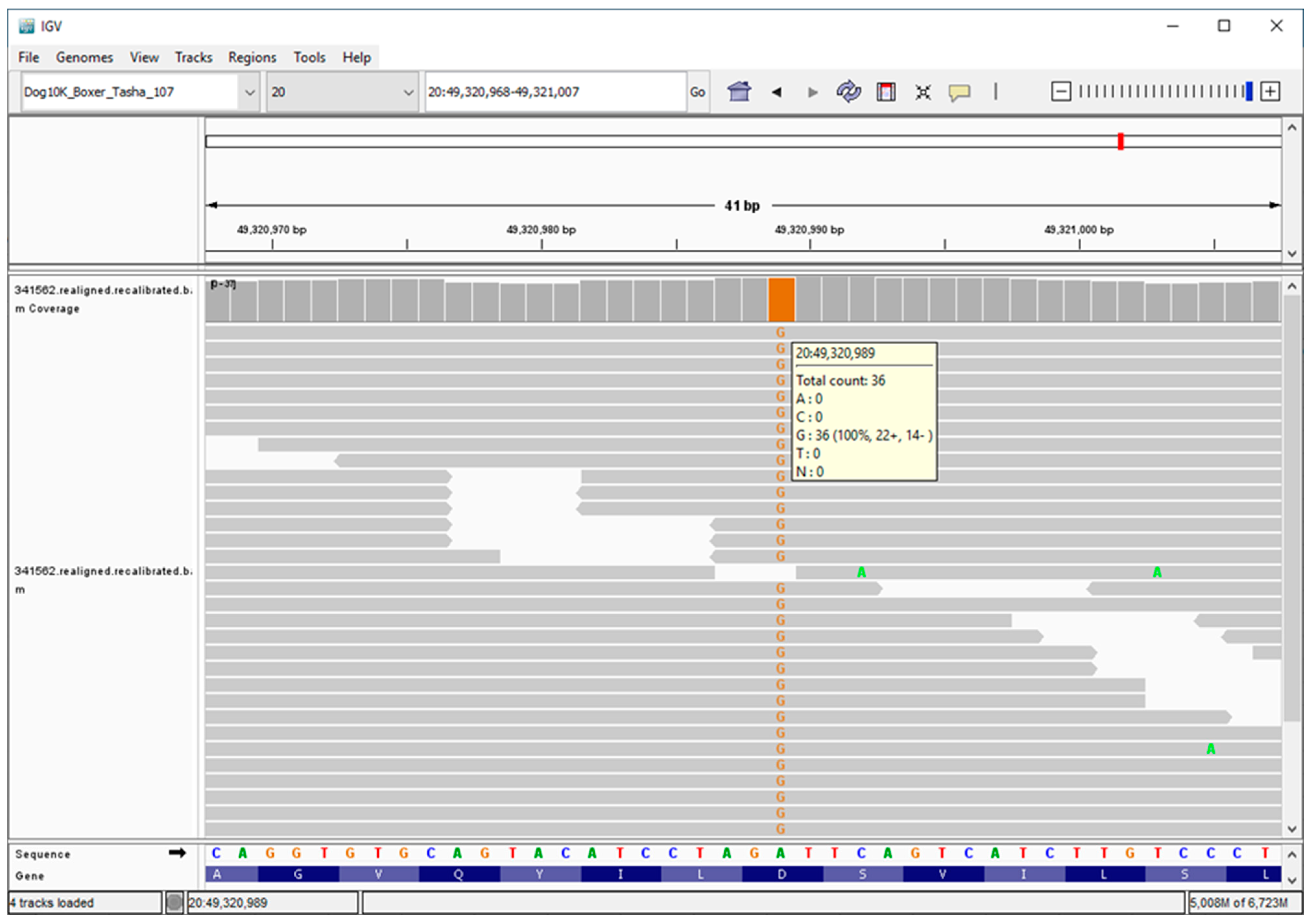This screenshot has height=924, width=1316.
Task: Click the refresh view icon
Action: pos(848,92)
